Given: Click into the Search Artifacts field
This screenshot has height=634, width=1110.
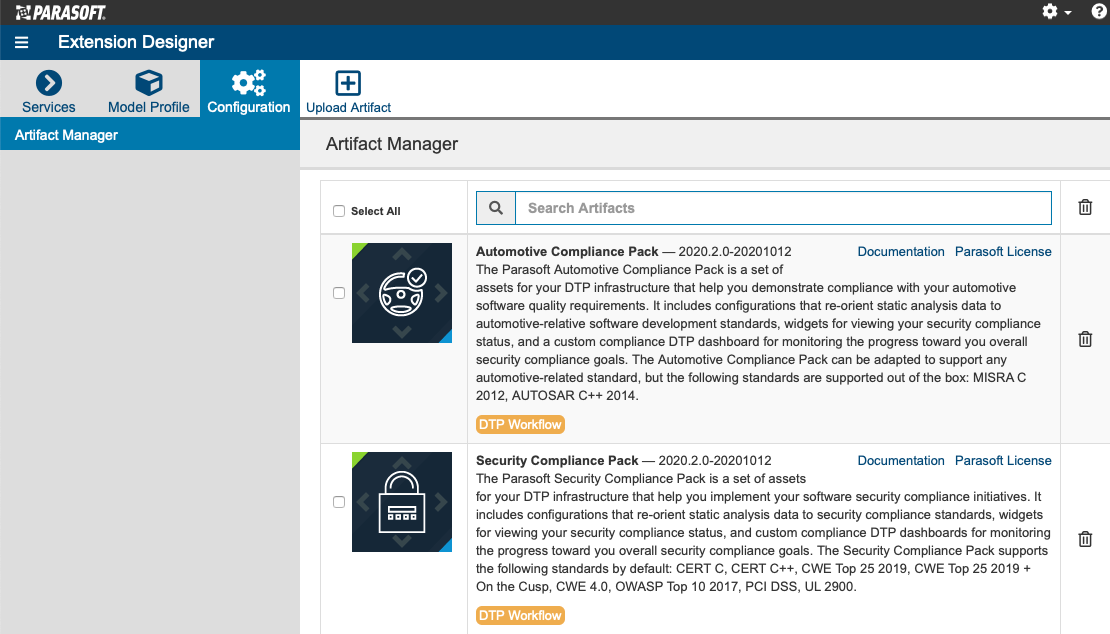Looking at the screenshot, I should click(x=783, y=208).
